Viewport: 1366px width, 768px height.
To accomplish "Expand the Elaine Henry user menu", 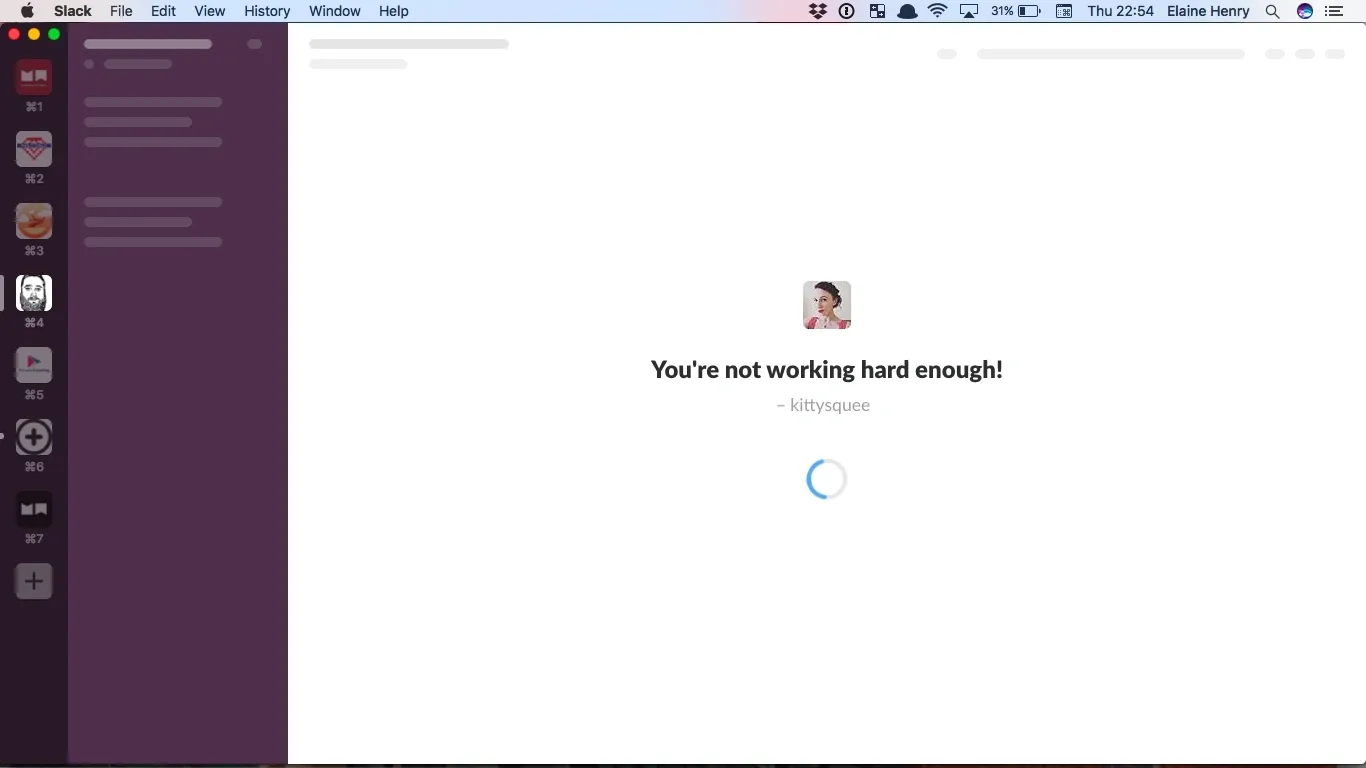I will (x=1208, y=11).
